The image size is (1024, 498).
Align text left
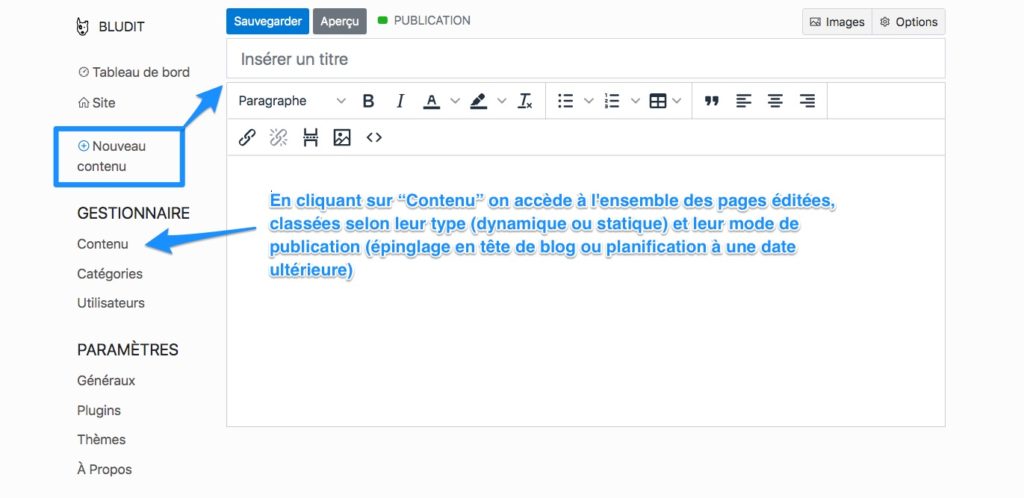coord(744,101)
